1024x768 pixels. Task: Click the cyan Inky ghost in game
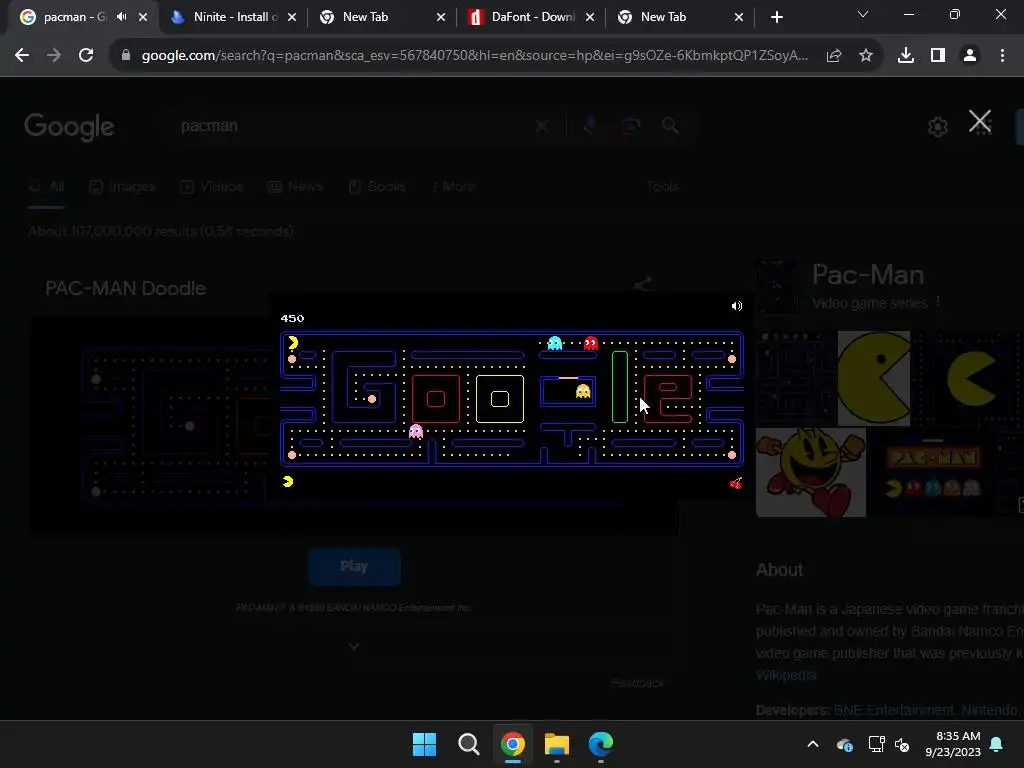554,342
